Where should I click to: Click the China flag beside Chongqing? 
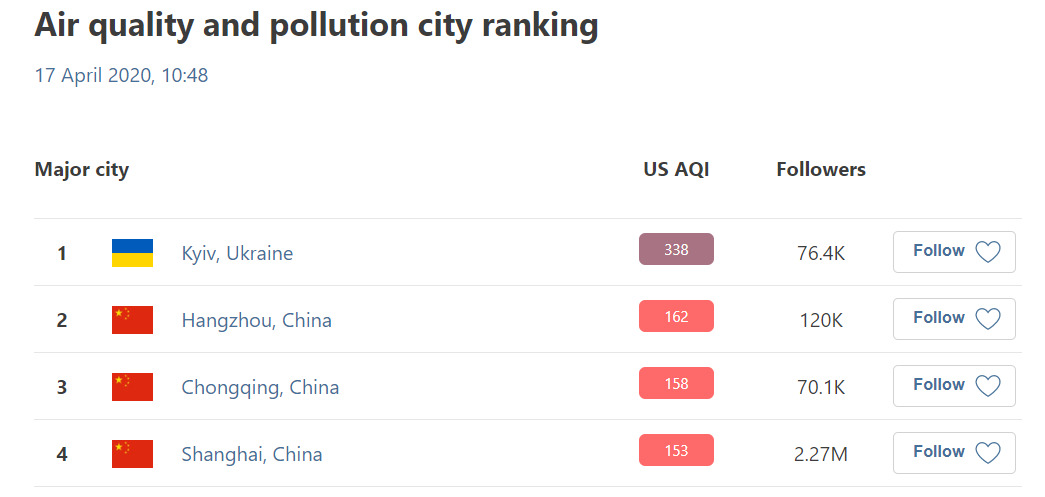pyautogui.click(x=132, y=387)
